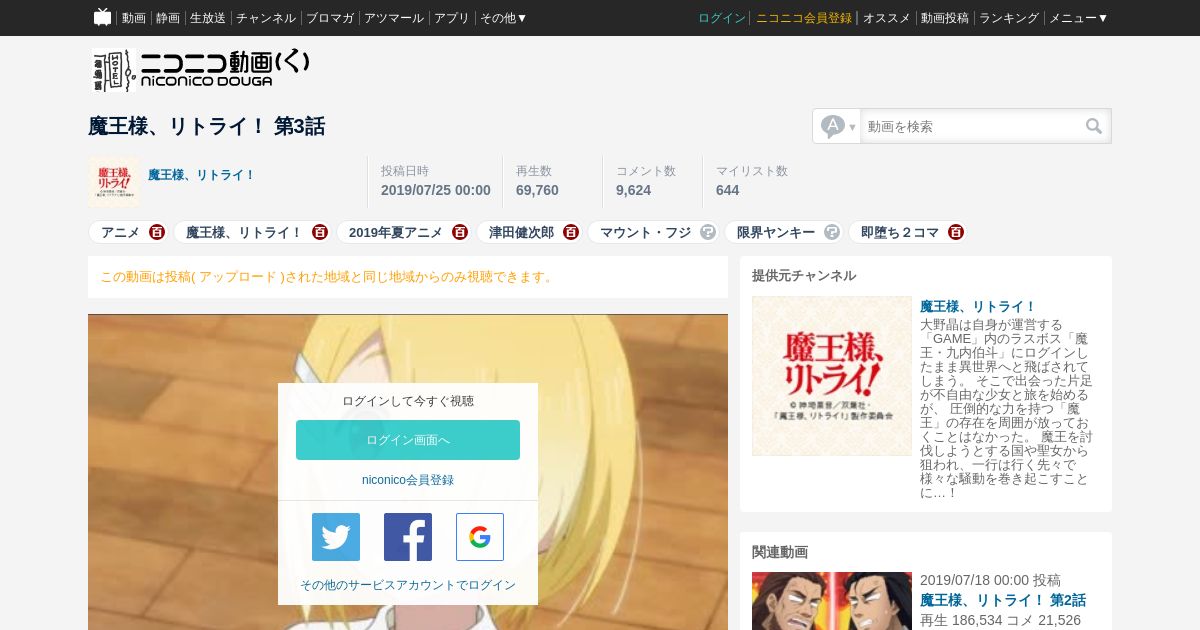Viewport: 1200px width, 630px height.
Task: Open ランキング in top bar
Action: (1009, 18)
